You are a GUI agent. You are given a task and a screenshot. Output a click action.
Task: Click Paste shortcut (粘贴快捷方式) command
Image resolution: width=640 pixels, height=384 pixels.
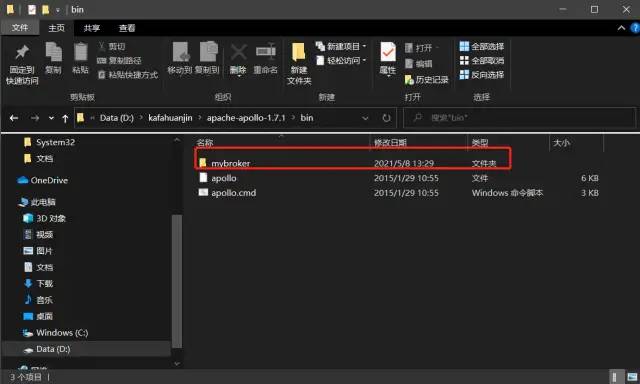[x=128, y=75]
